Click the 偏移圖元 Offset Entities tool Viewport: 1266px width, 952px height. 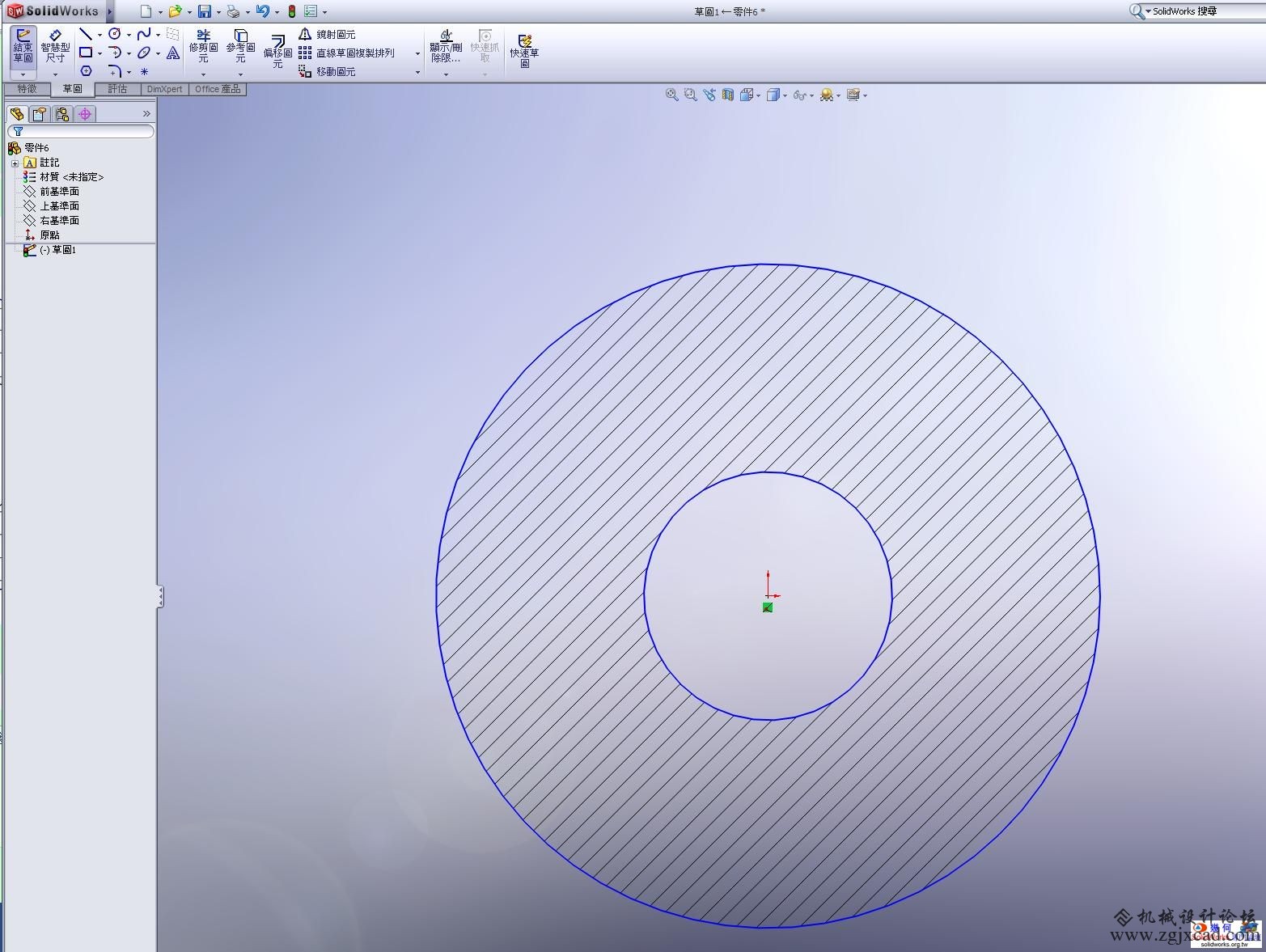(x=277, y=51)
